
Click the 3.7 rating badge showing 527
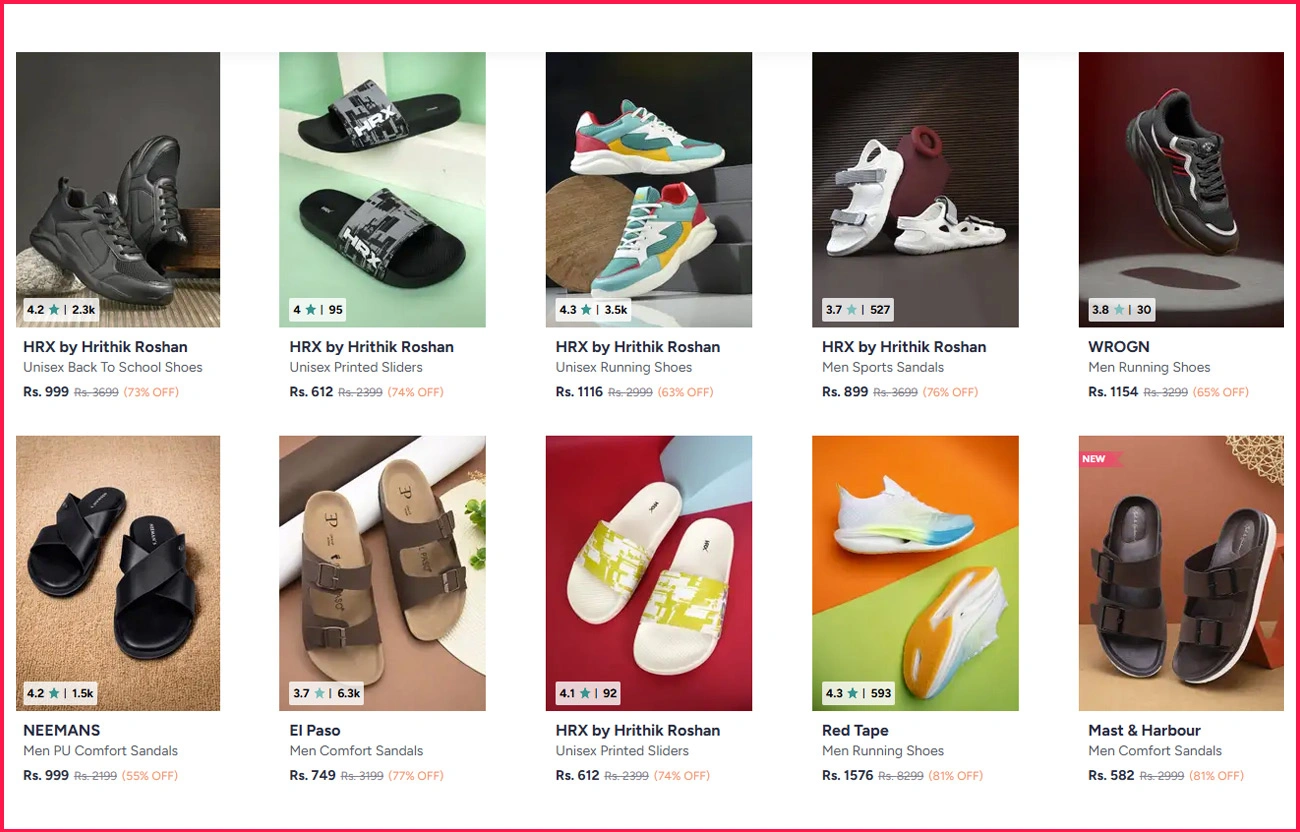point(858,310)
